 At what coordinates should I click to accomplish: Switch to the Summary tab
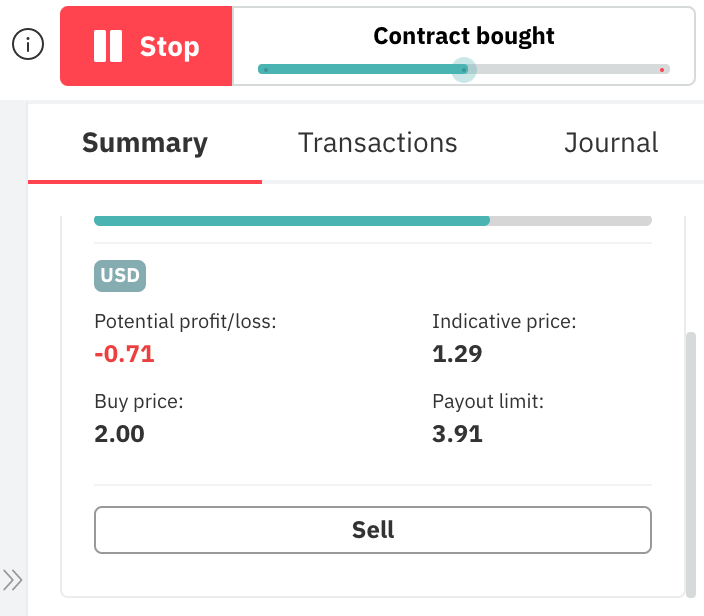145,143
